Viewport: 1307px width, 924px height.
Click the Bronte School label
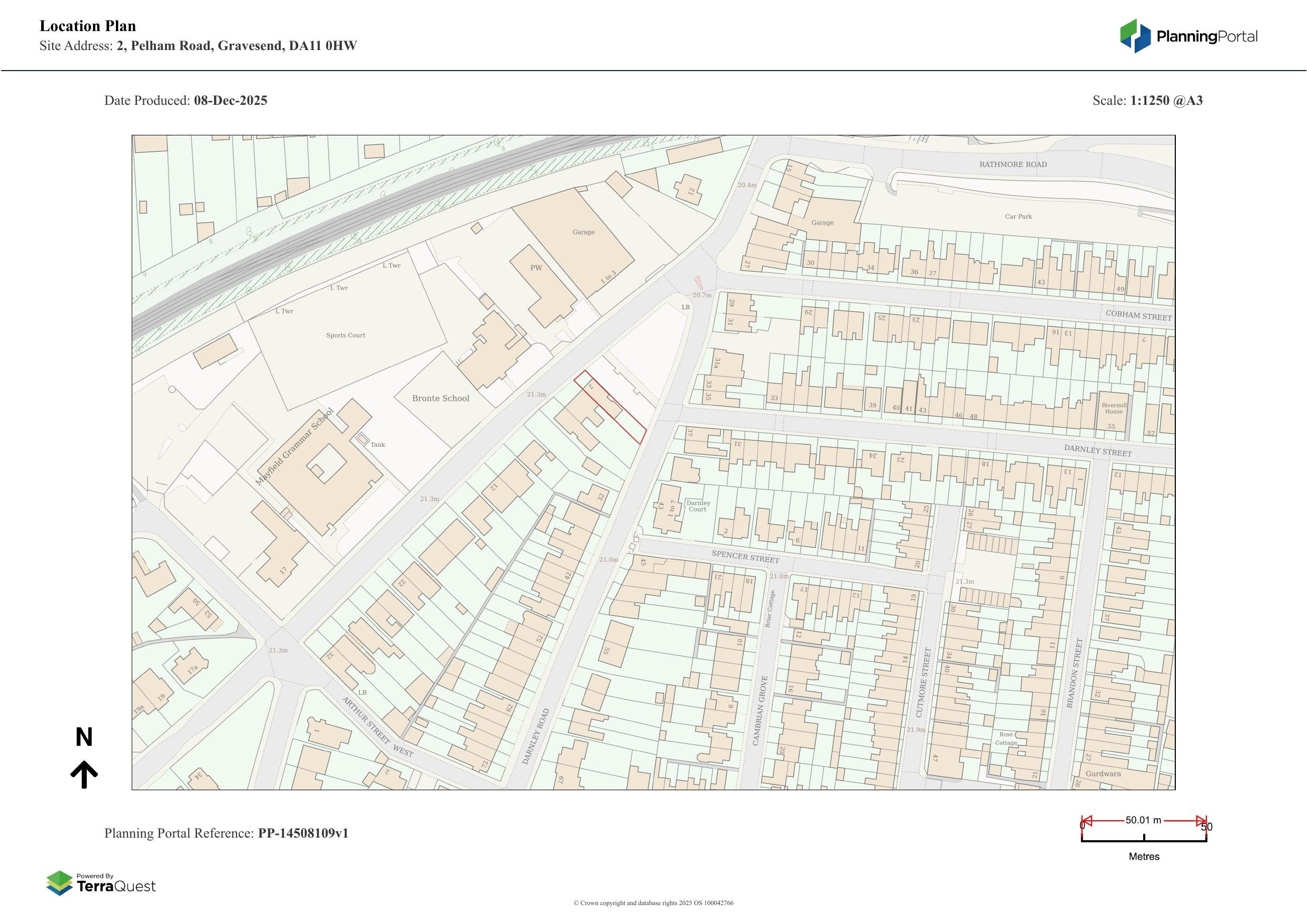[x=440, y=399]
